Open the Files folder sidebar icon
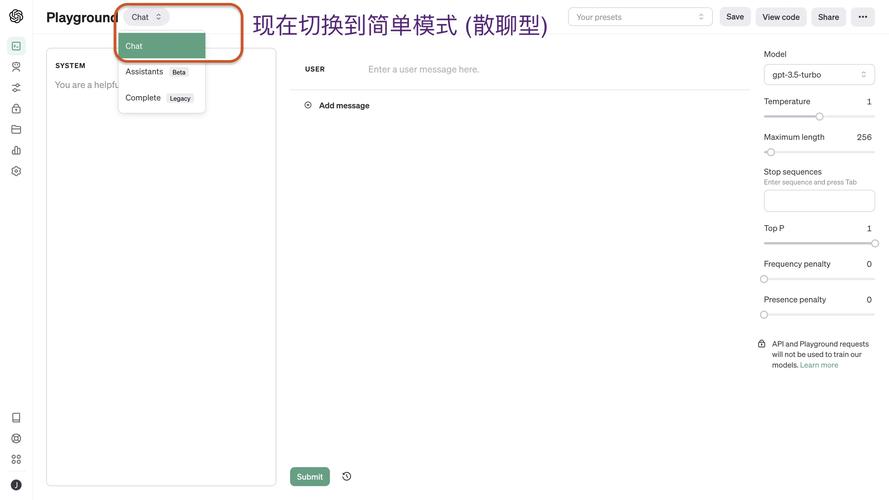Image resolution: width=889 pixels, height=500 pixels. coord(16,129)
